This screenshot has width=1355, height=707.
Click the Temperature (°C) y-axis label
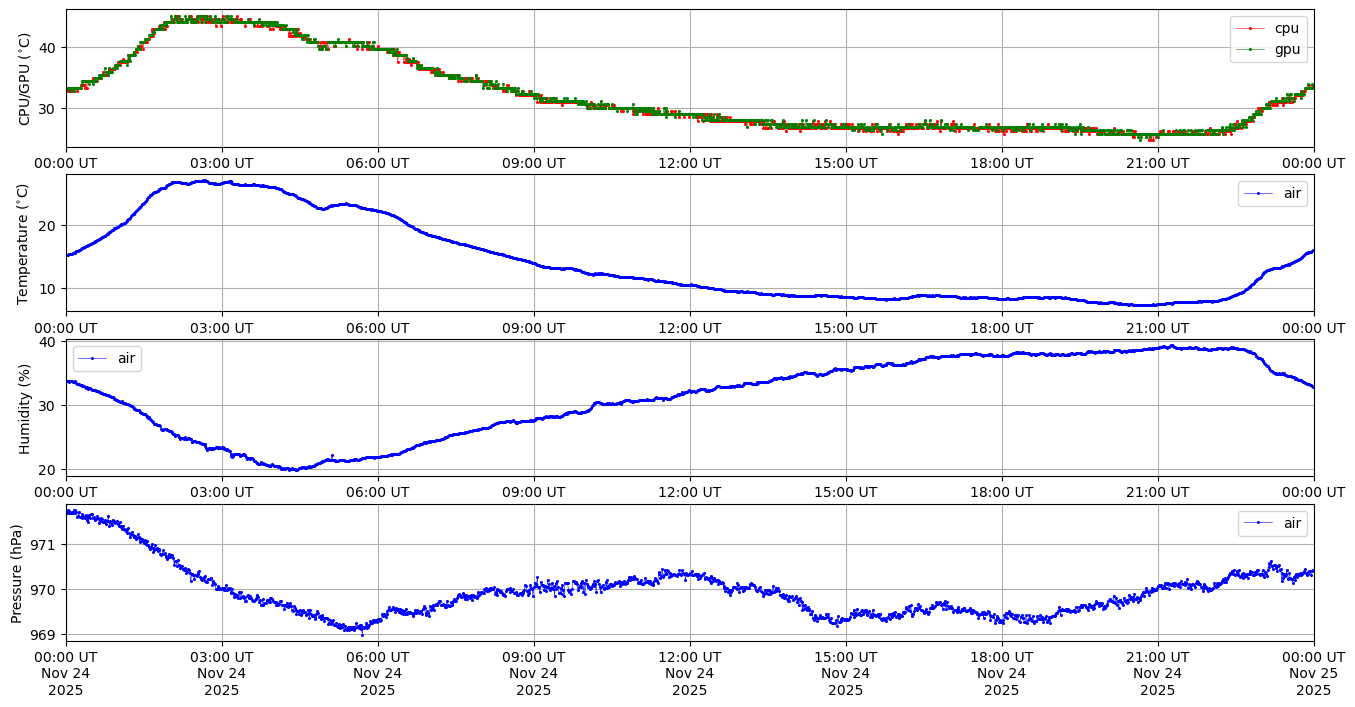click(25, 243)
